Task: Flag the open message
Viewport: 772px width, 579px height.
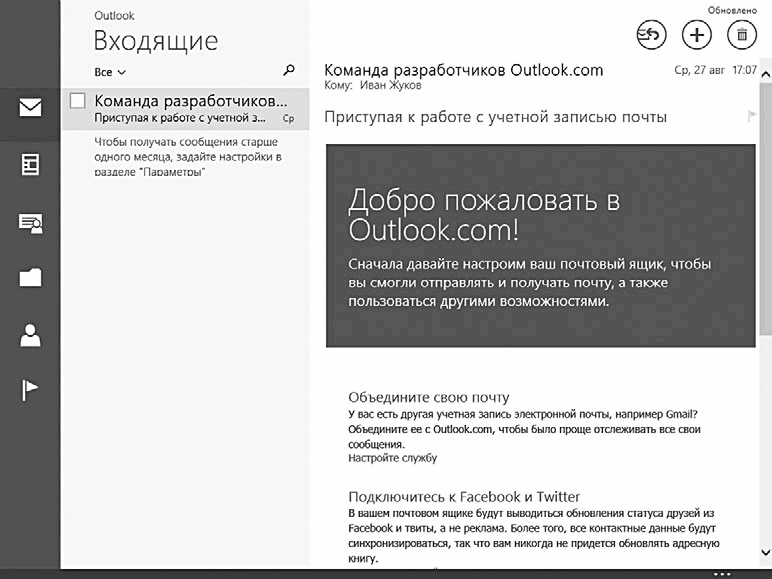Action: tap(752, 116)
